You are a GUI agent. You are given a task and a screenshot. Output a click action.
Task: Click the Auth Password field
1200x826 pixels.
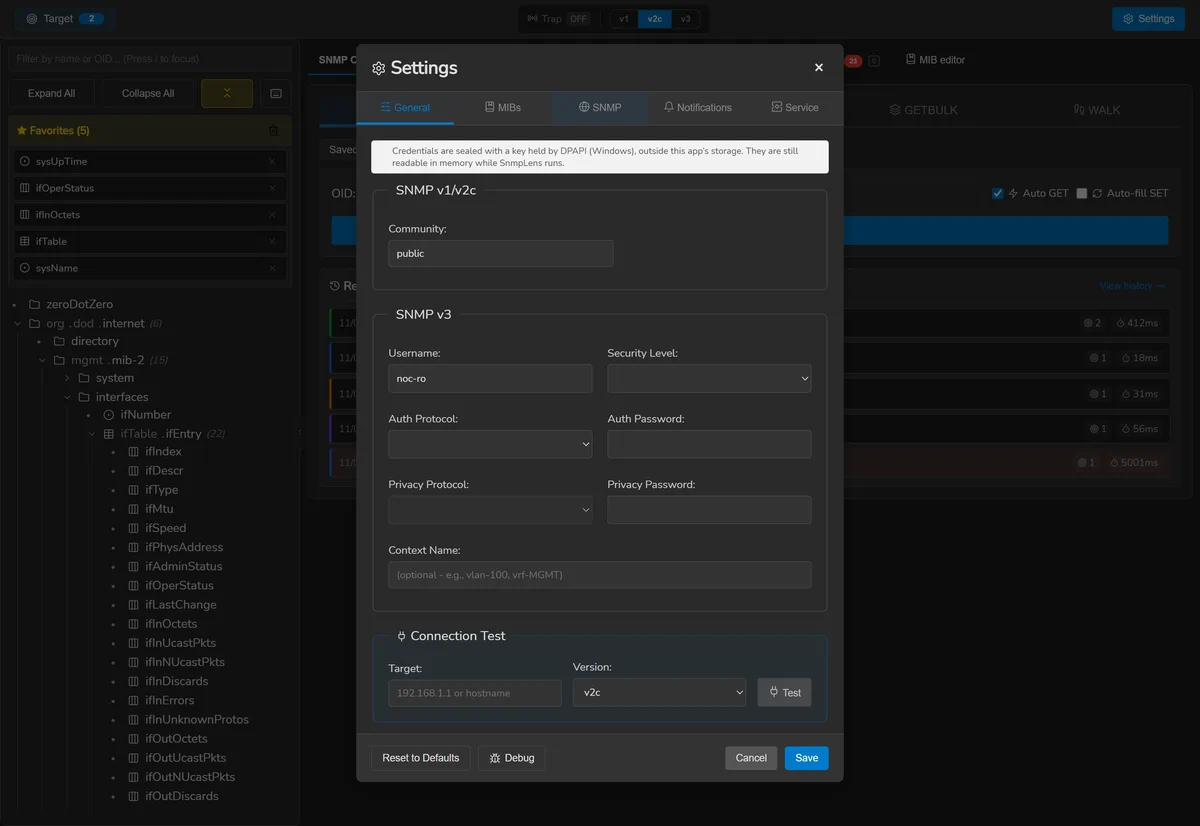point(709,444)
